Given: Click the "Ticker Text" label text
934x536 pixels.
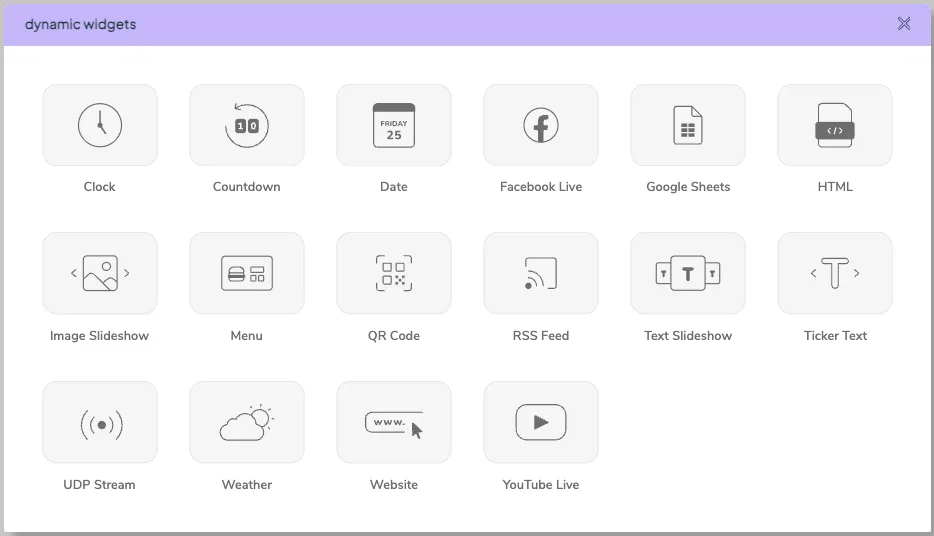Looking at the screenshot, I should pyautogui.click(x=835, y=335).
